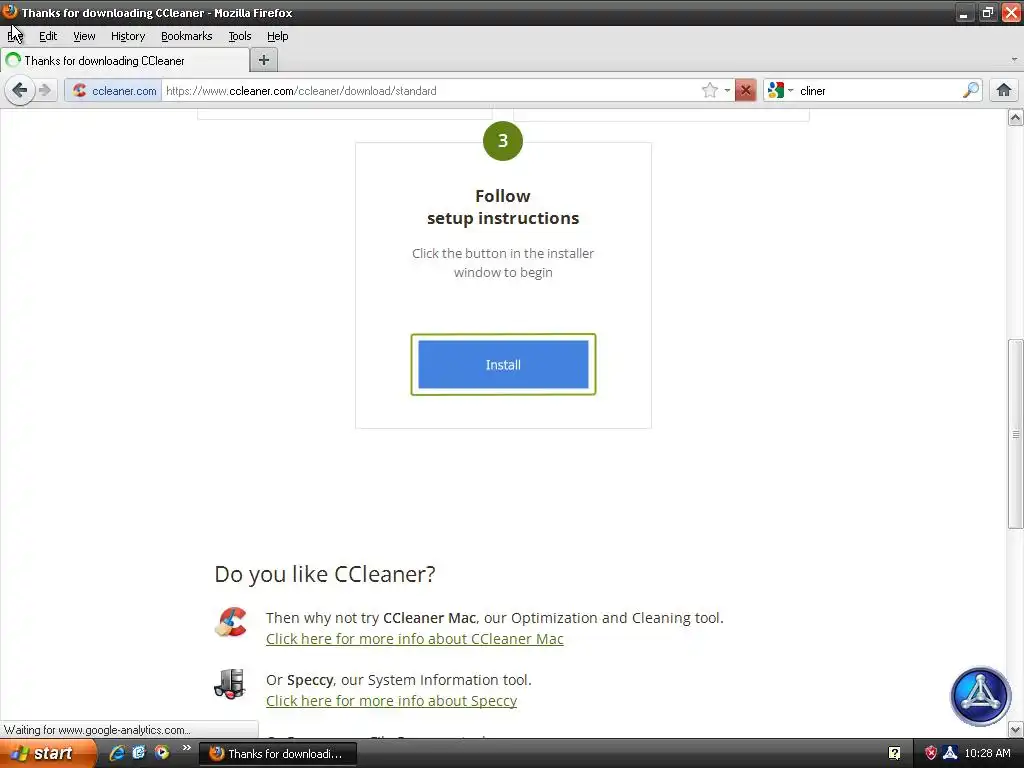This screenshot has width=1024, height=768.
Task: Click the page scrollbar up arrow
Action: [1015, 118]
